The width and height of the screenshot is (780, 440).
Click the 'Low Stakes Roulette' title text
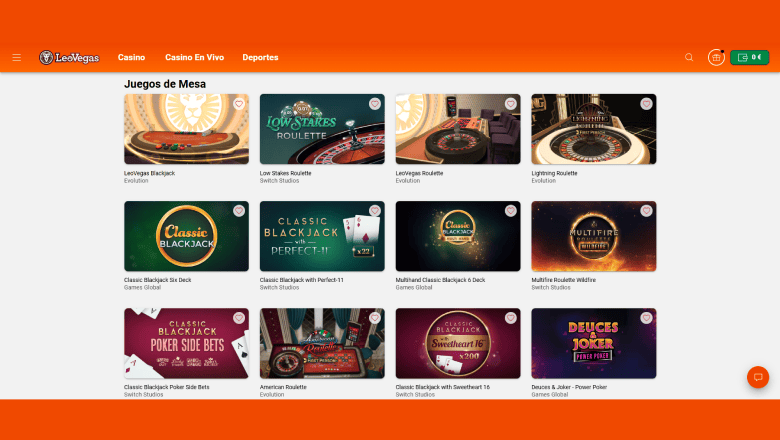(x=286, y=174)
